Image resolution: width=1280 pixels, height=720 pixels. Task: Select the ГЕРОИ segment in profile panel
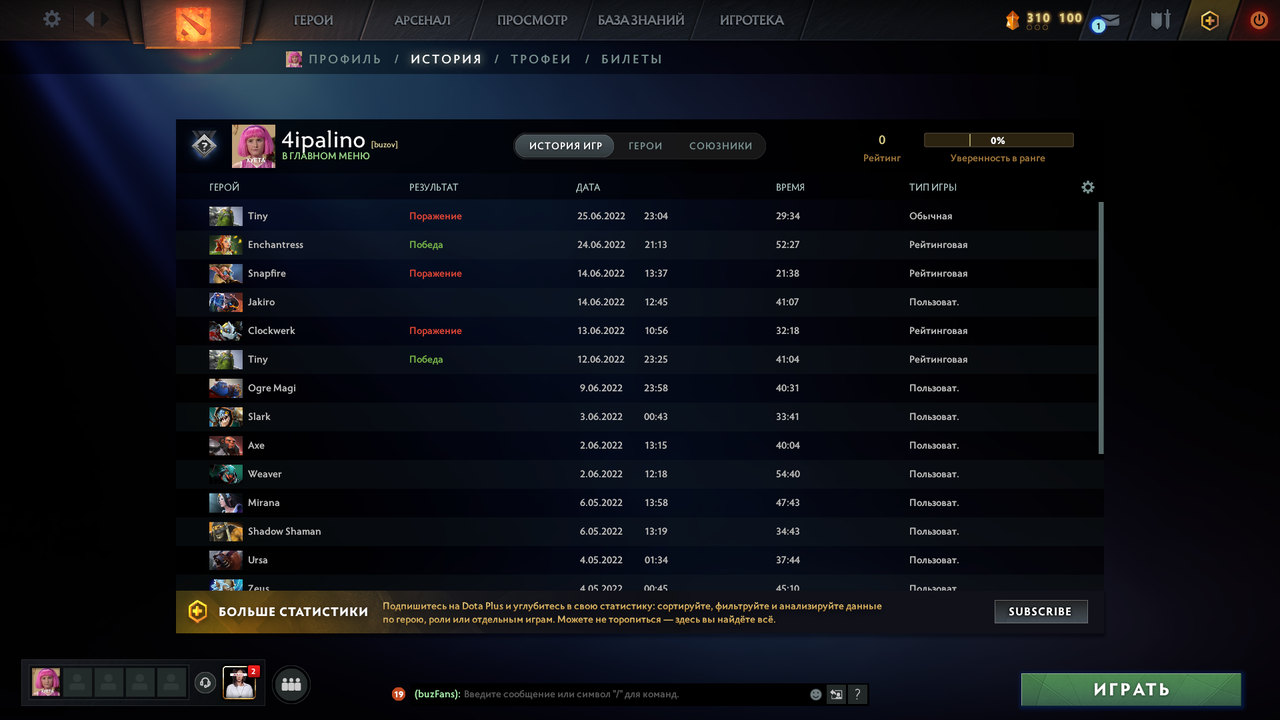(x=645, y=146)
